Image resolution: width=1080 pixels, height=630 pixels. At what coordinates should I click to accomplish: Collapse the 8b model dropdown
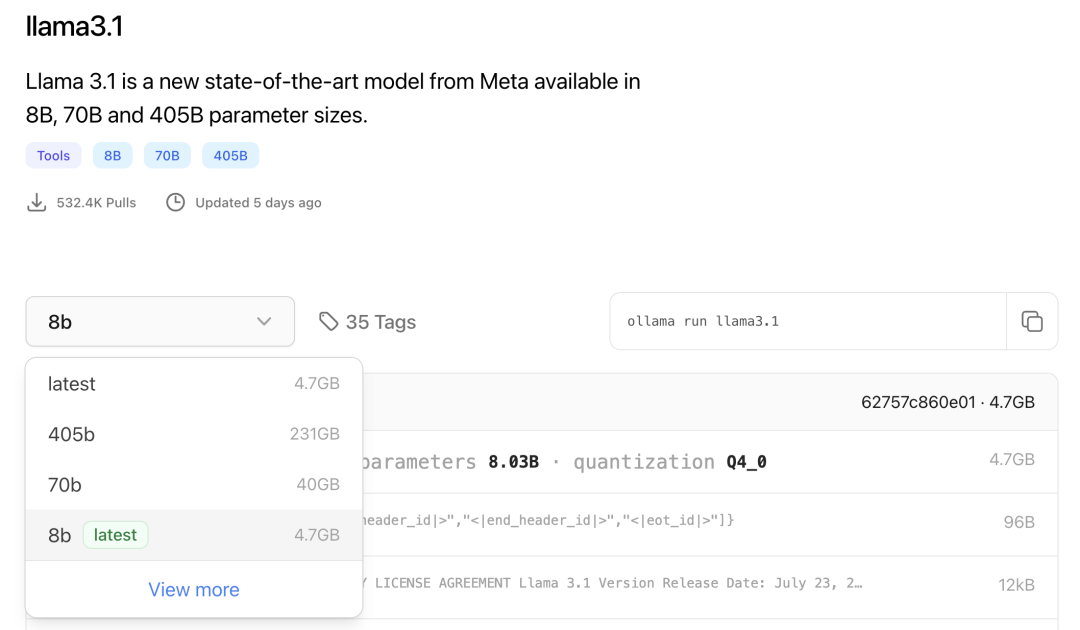(160, 322)
